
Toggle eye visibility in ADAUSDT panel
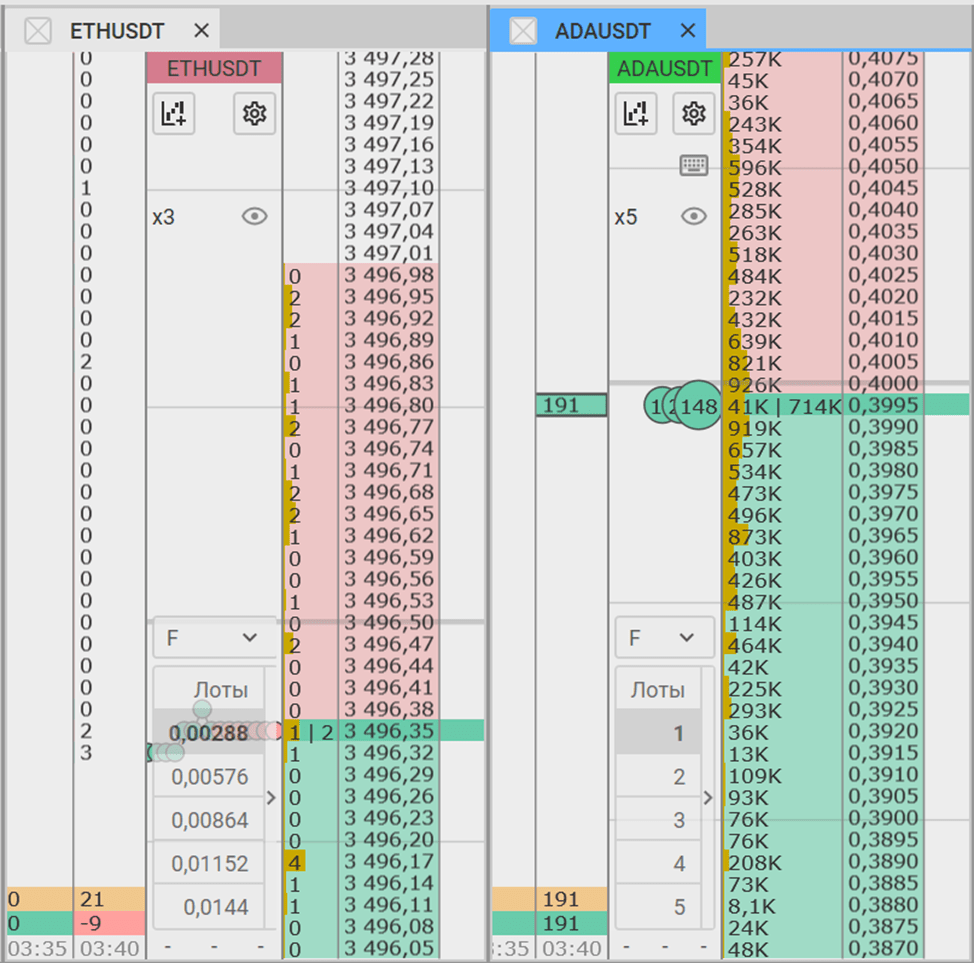[694, 216]
